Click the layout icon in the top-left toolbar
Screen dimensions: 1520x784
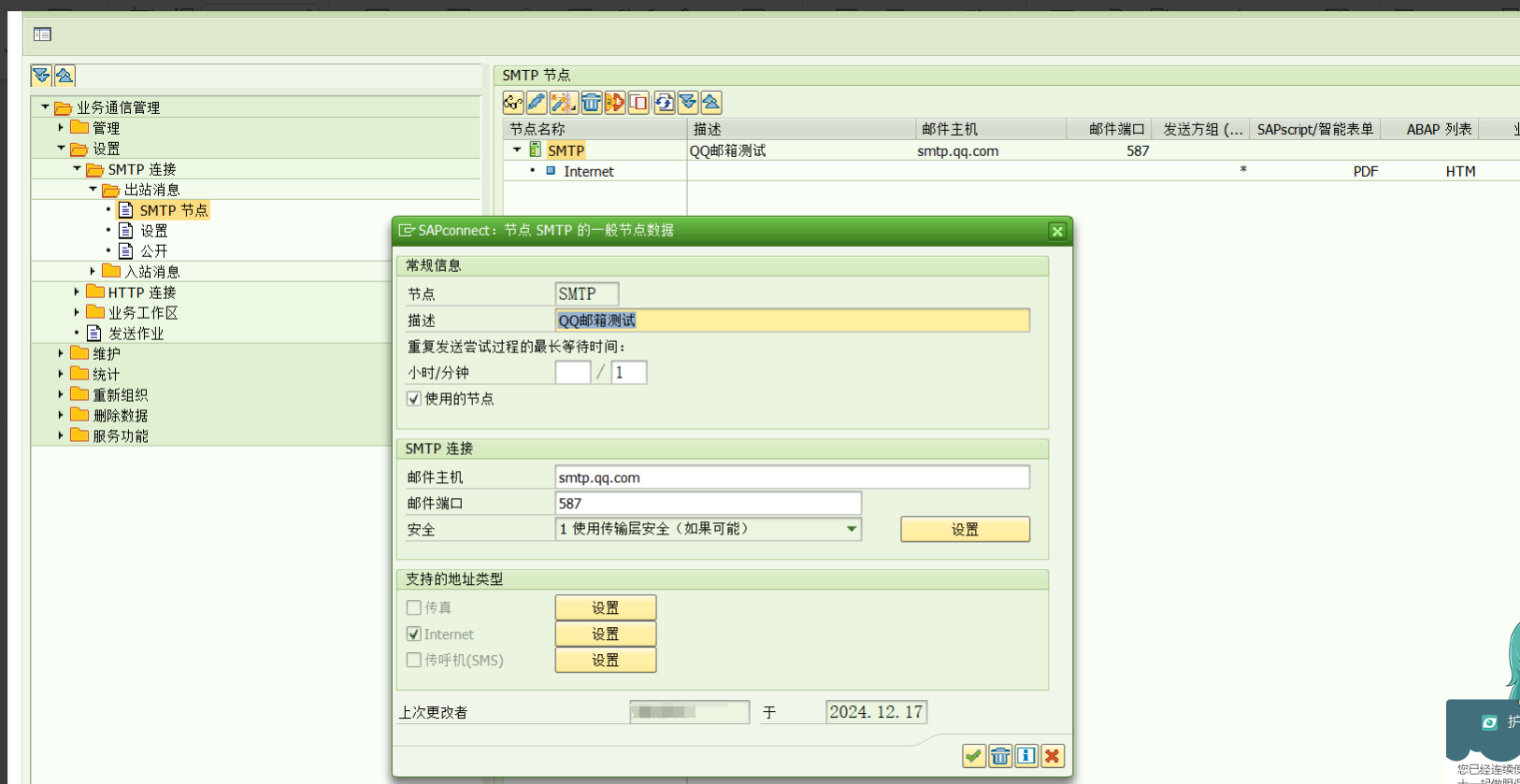[x=42, y=35]
